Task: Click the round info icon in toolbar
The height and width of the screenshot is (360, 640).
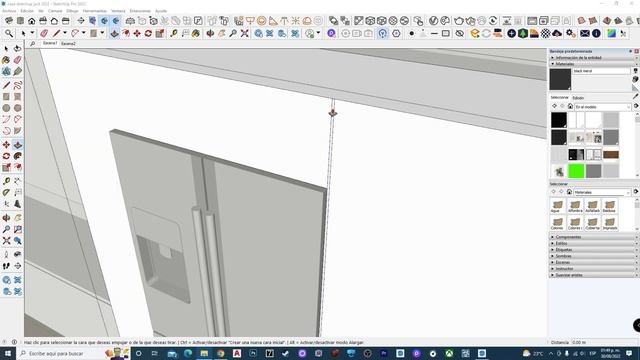Action: [x=596, y=33]
